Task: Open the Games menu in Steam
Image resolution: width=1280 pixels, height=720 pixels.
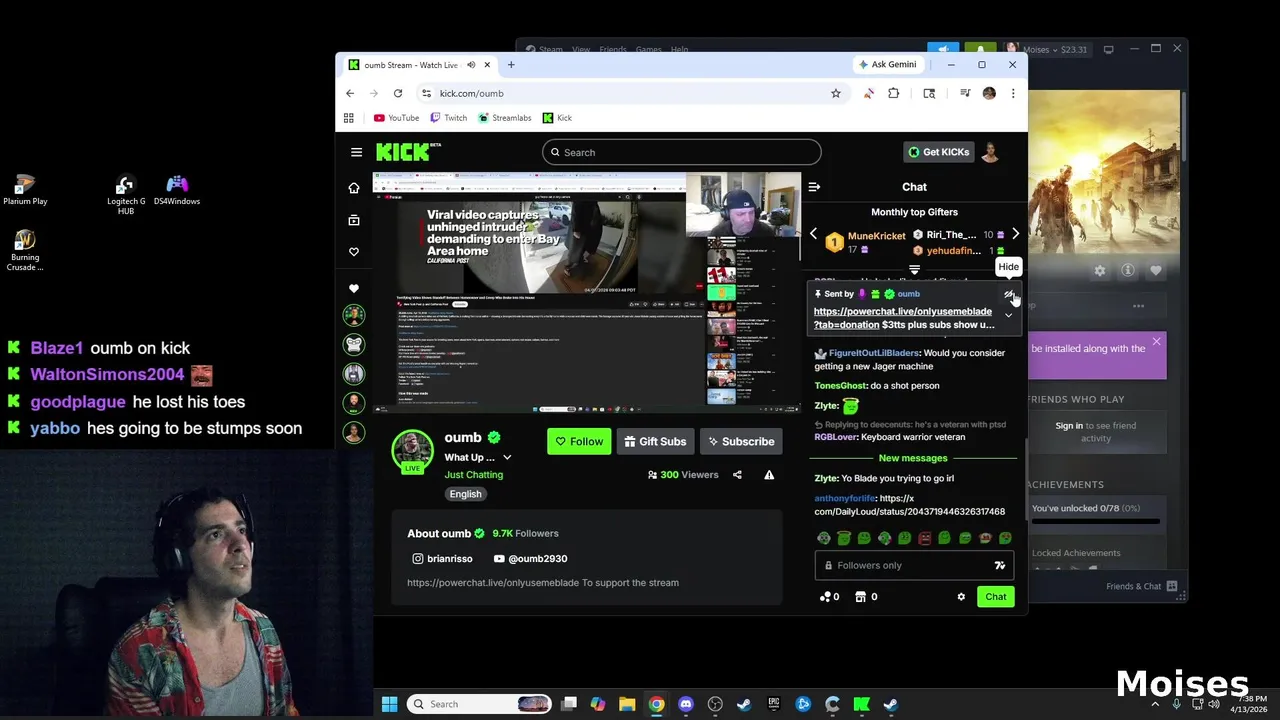Action: [x=648, y=49]
